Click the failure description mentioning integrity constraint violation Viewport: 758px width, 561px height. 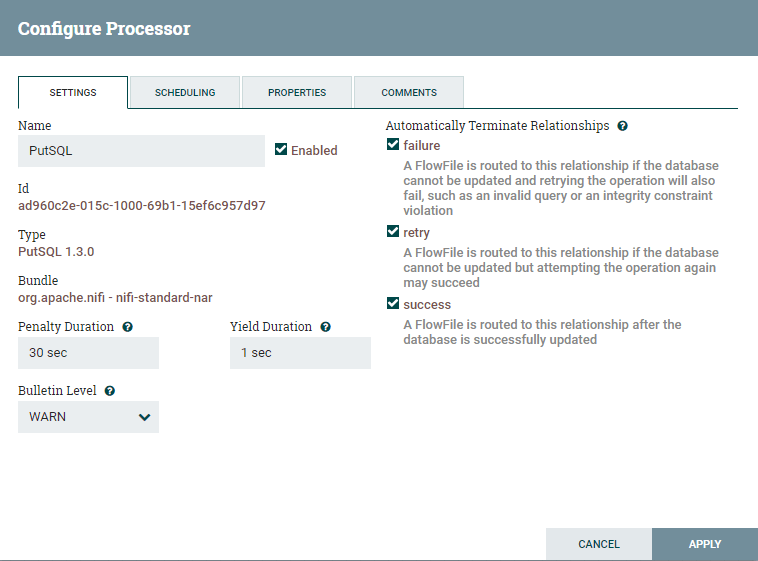(561, 188)
